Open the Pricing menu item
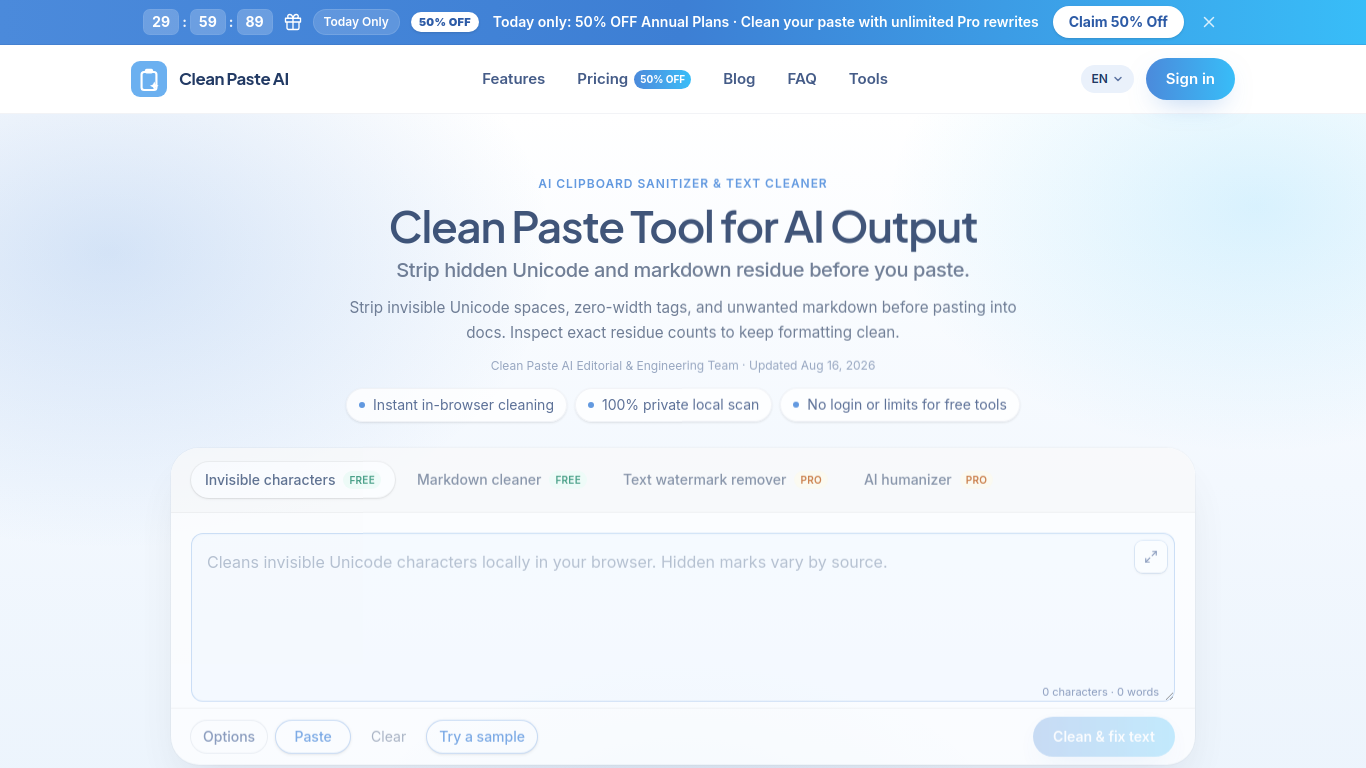Viewport: 1366px width, 768px height. pyautogui.click(x=602, y=79)
